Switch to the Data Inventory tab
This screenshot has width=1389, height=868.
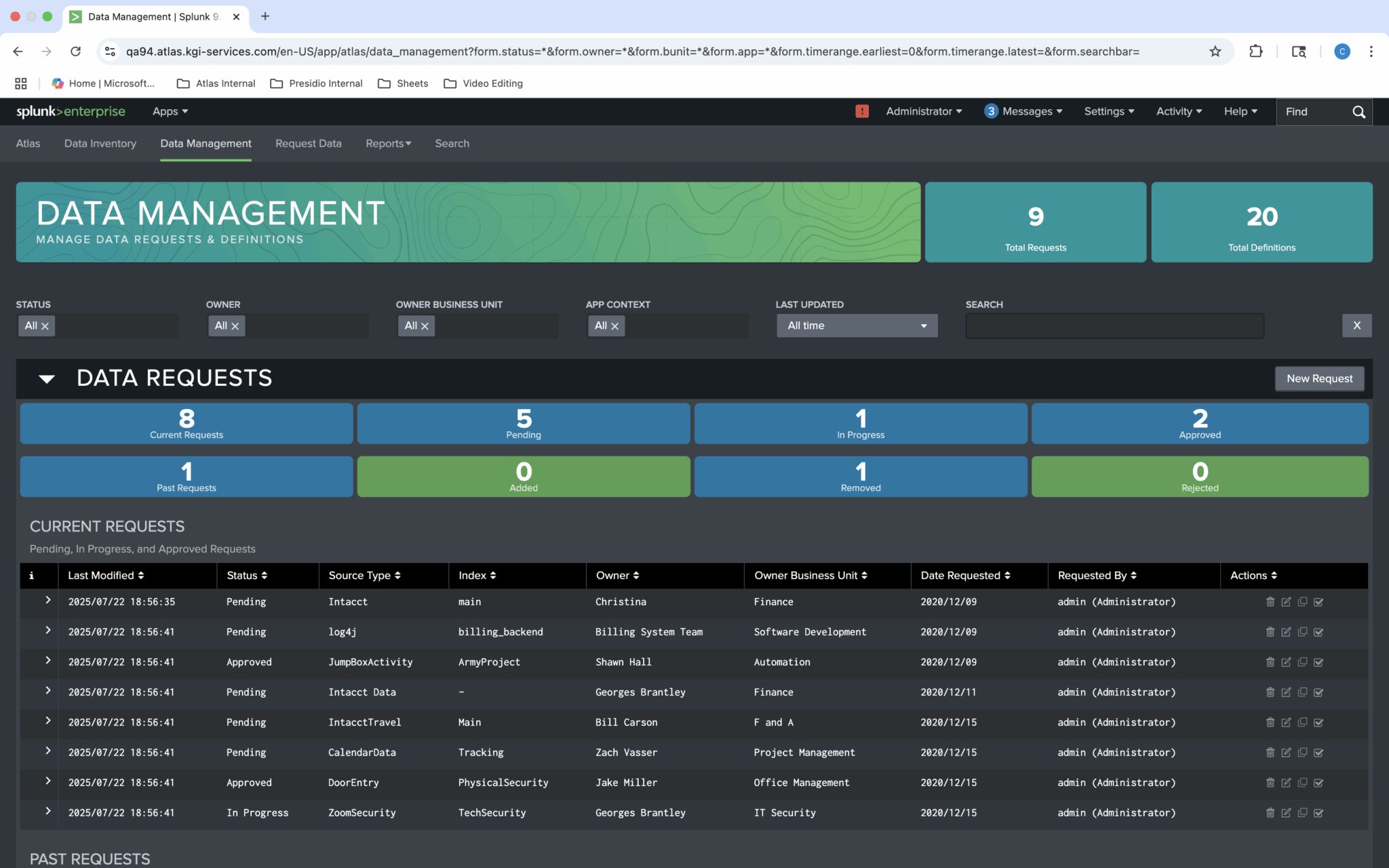click(100, 143)
